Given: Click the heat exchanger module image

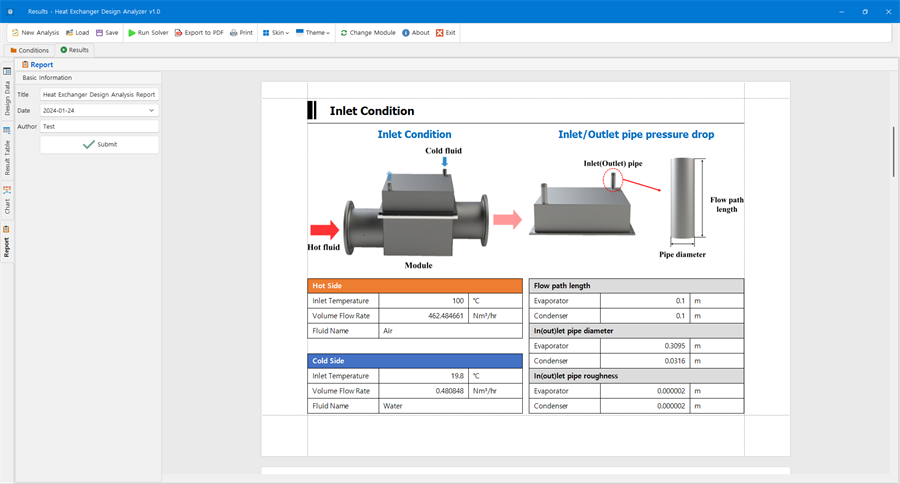Looking at the screenshot, I should [416, 214].
